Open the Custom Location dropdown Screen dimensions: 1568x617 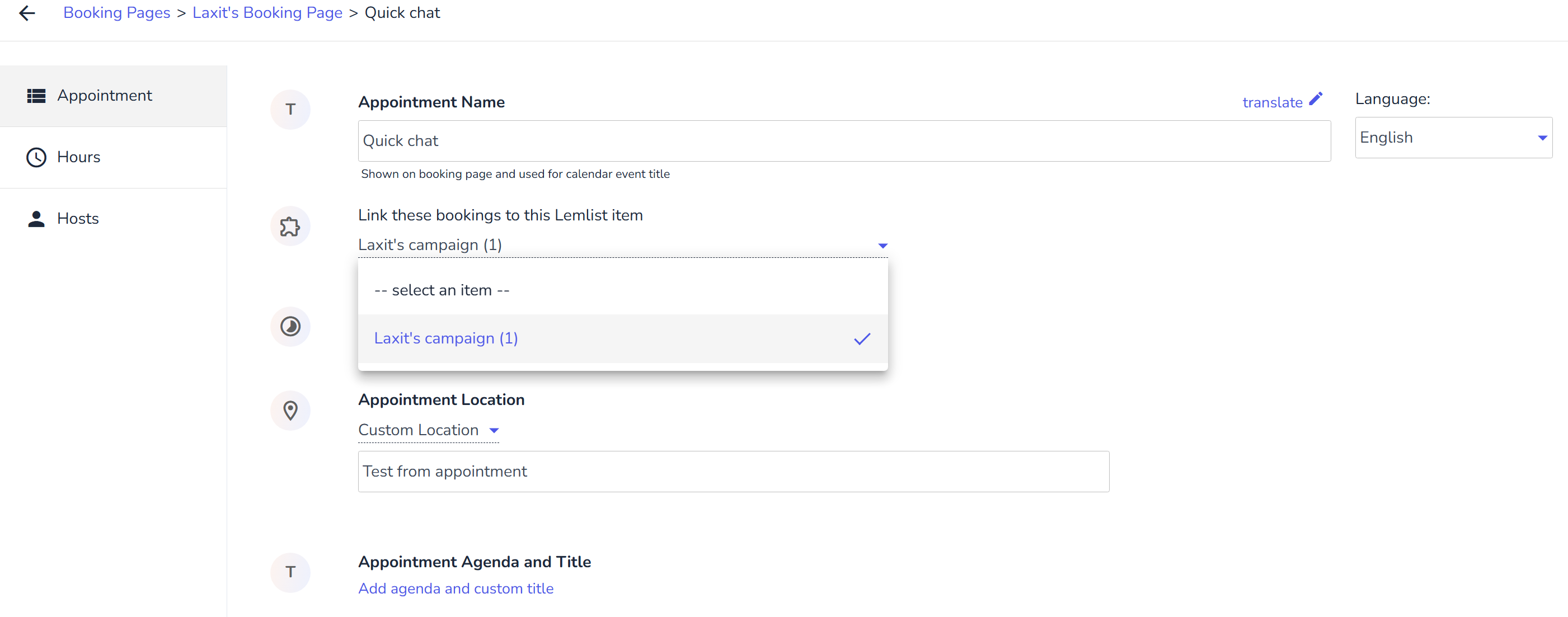pos(429,430)
